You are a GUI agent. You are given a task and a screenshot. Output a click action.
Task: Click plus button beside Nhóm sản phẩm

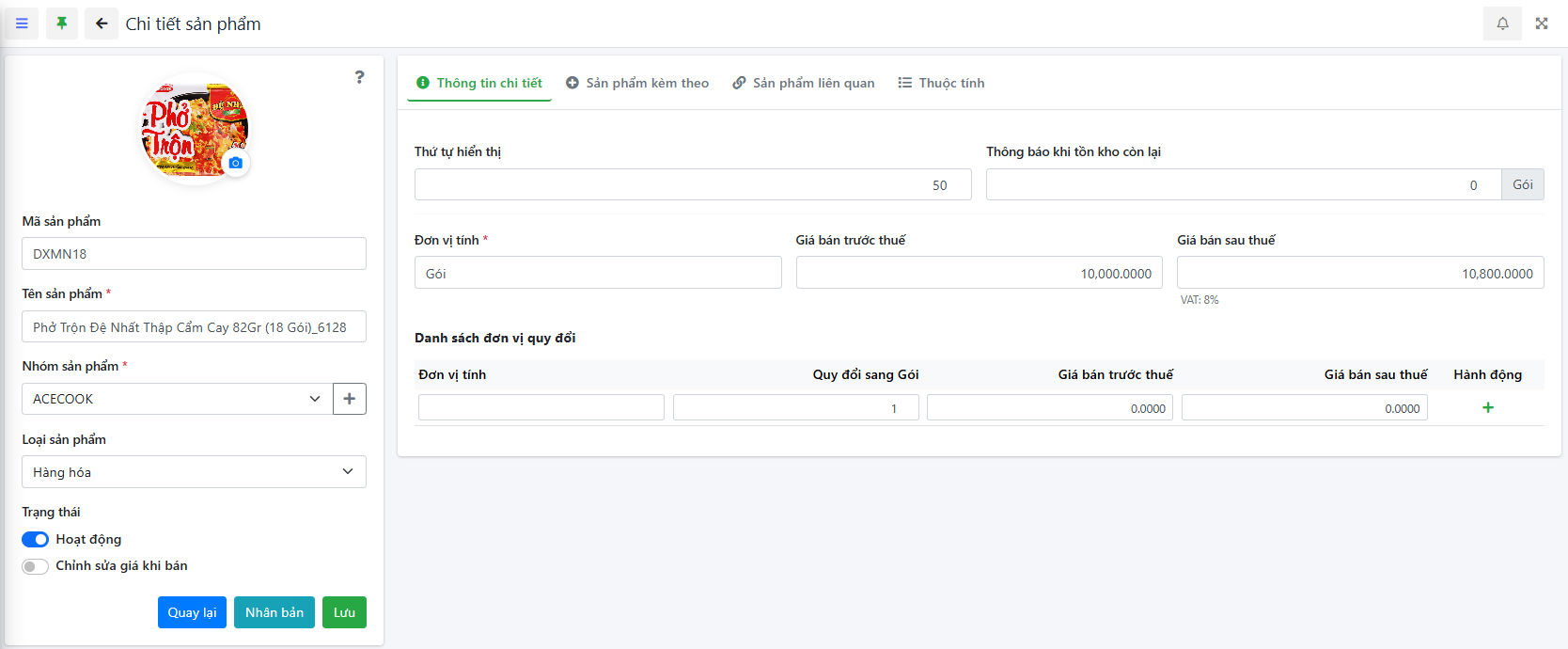coord(350,399)
